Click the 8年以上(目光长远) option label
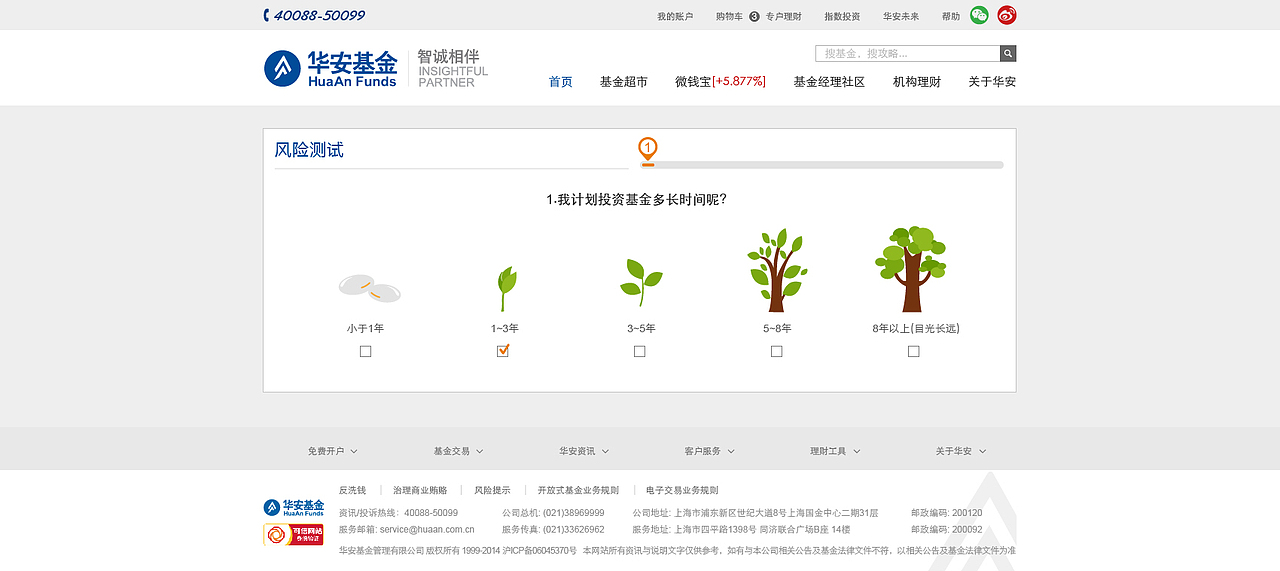Screen dimensions: 1280x571 916,328
